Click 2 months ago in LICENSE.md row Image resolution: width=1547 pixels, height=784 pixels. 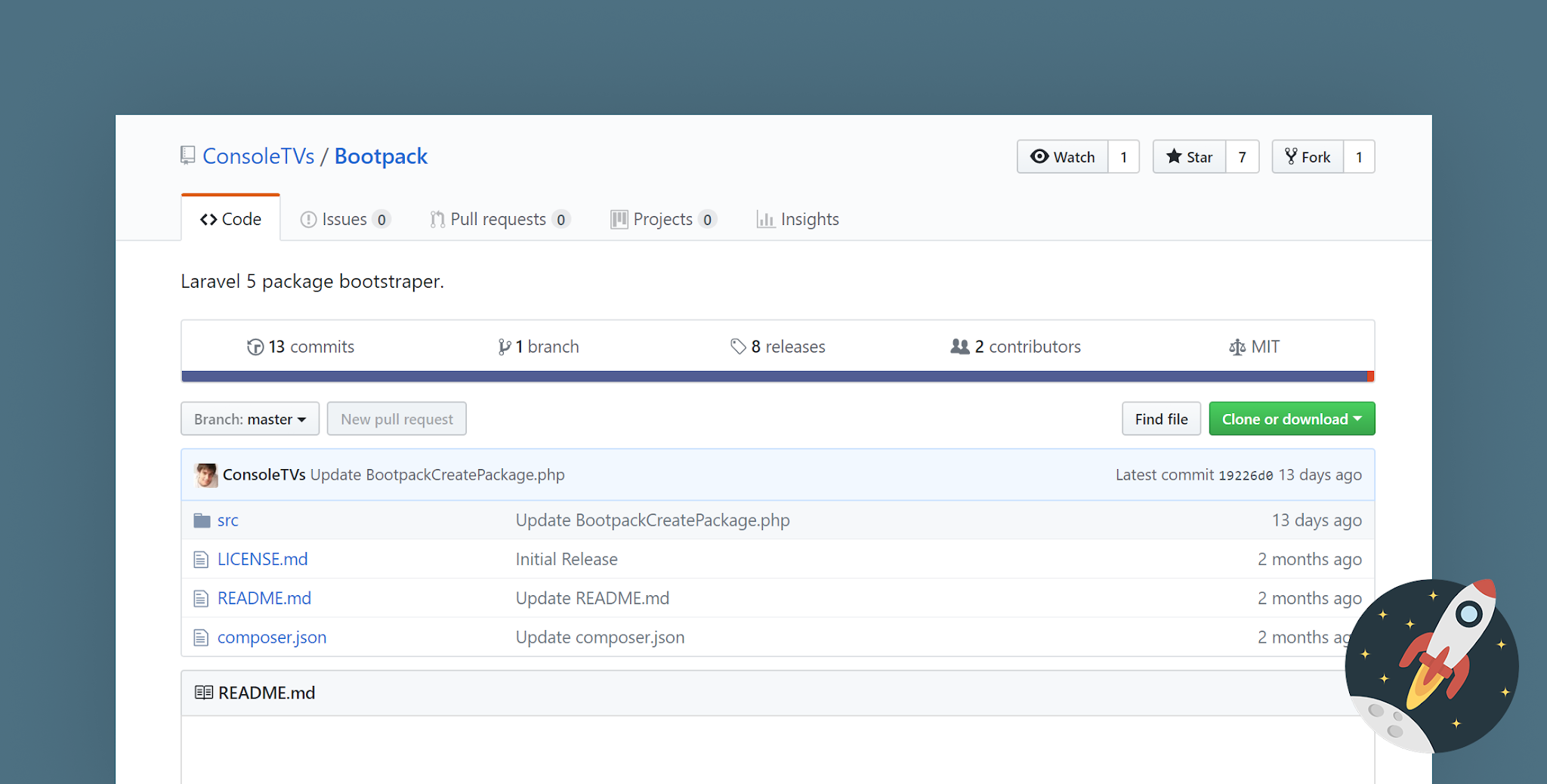[1310, 560]
